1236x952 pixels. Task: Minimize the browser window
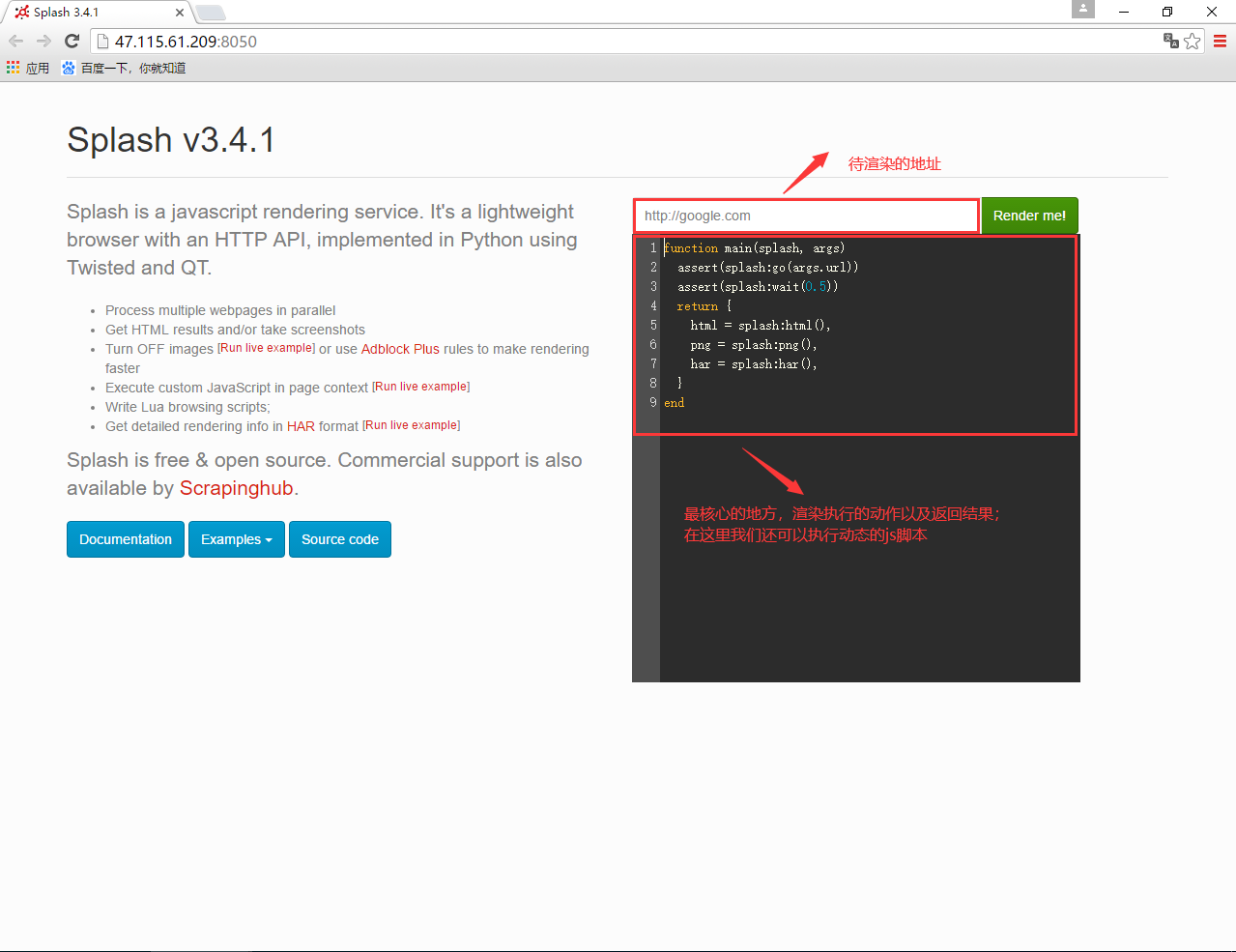(1124, 12)
